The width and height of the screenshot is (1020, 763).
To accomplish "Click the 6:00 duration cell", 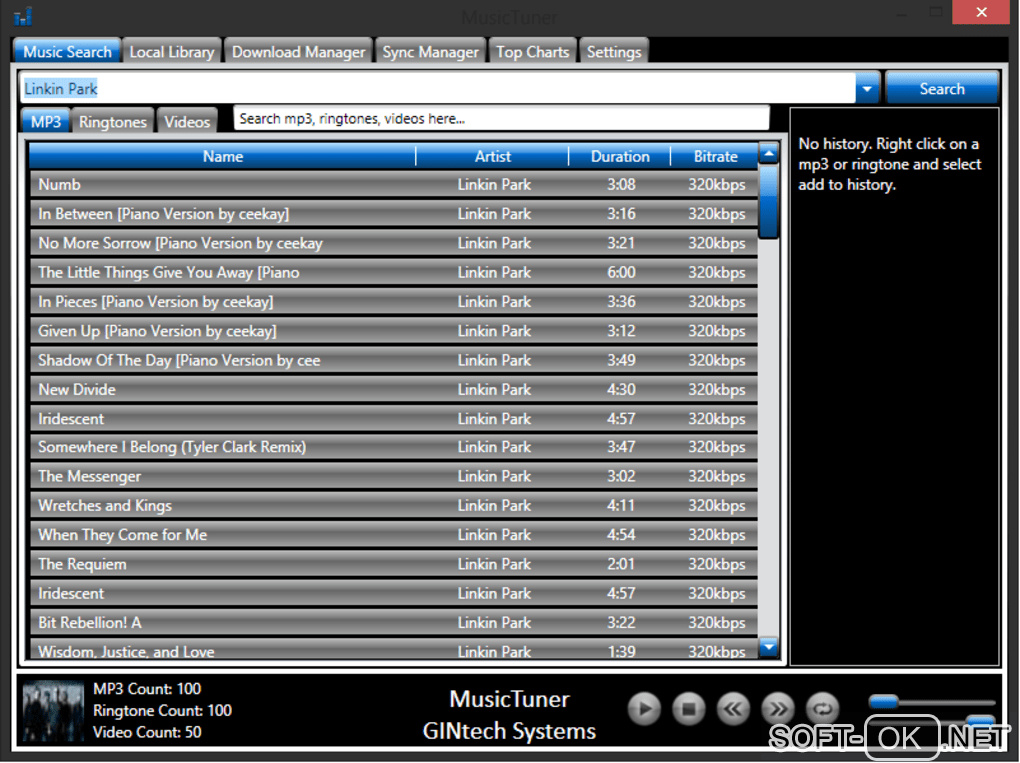I will (x=621, y=273).
